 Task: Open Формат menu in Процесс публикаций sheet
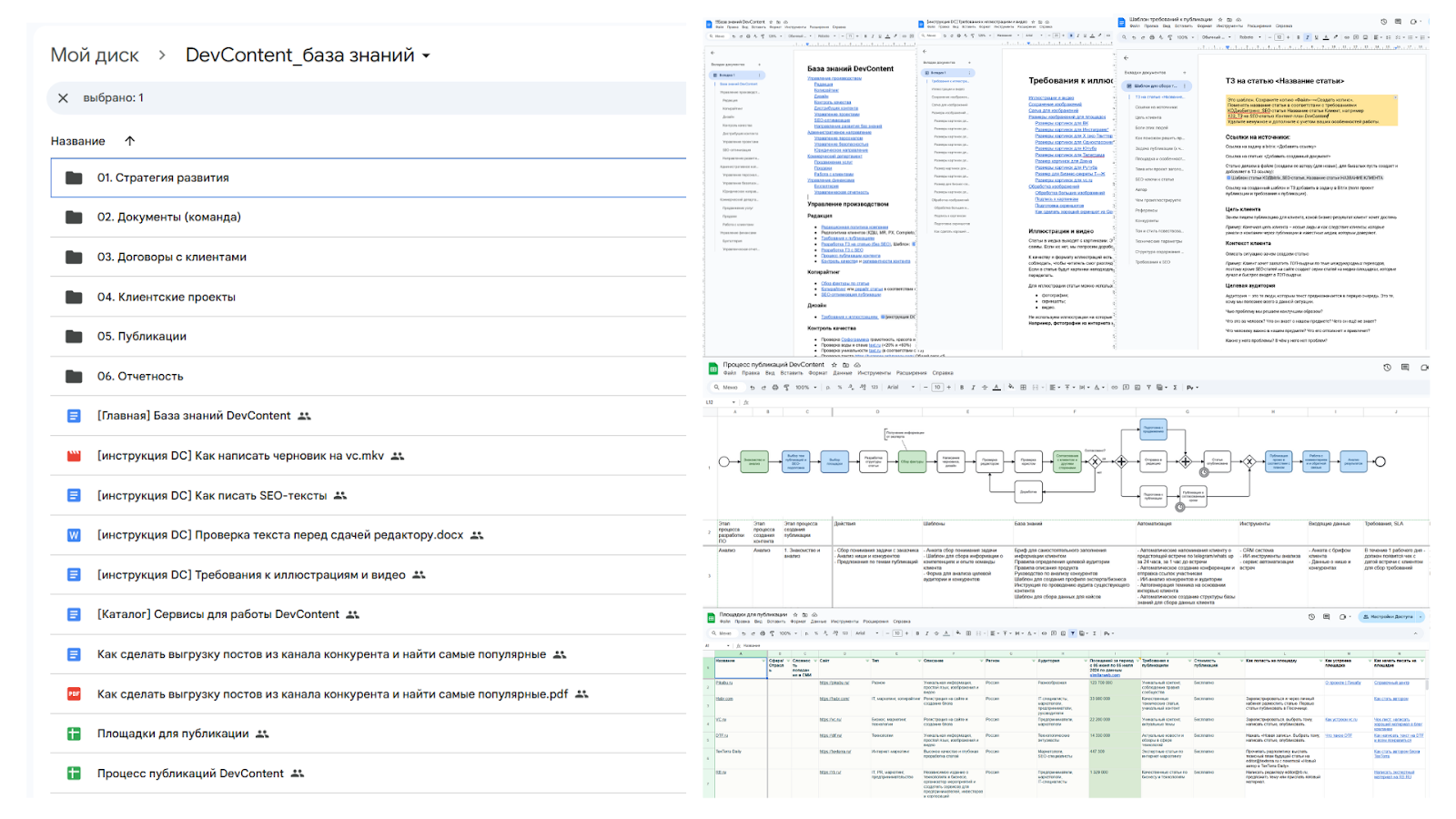pos(818,373)
